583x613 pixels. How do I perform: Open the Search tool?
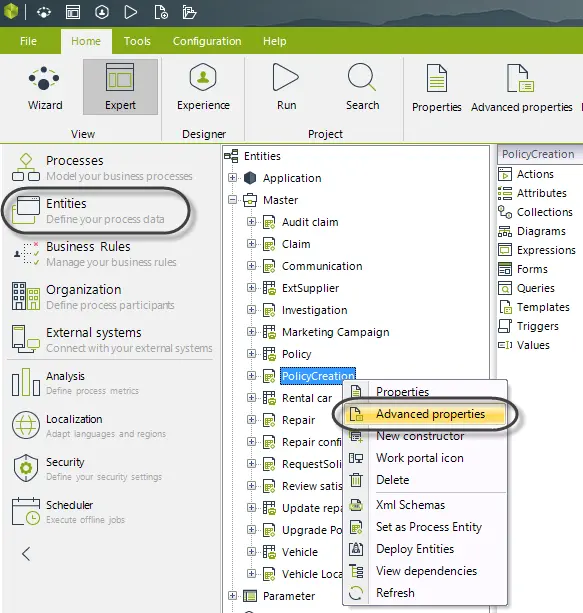point(362,87)
